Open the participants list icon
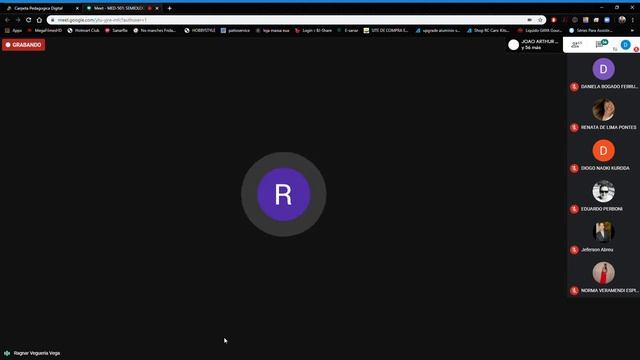 click(x=577, y=44)
